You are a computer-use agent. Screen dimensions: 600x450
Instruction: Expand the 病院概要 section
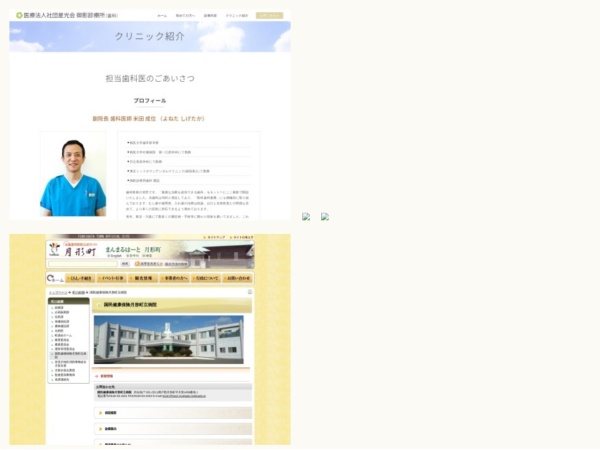173,413
